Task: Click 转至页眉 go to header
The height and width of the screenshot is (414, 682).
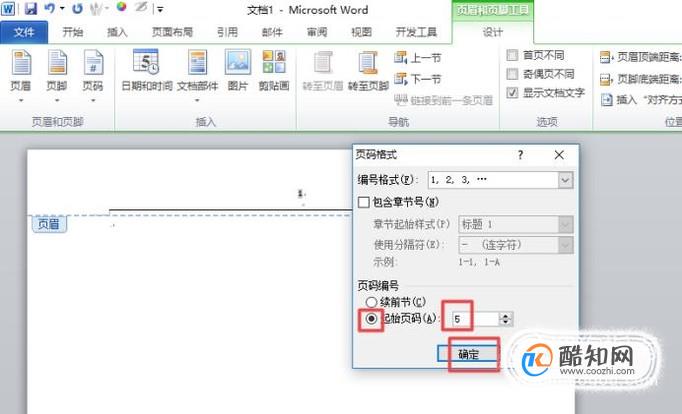Action: 323,71
